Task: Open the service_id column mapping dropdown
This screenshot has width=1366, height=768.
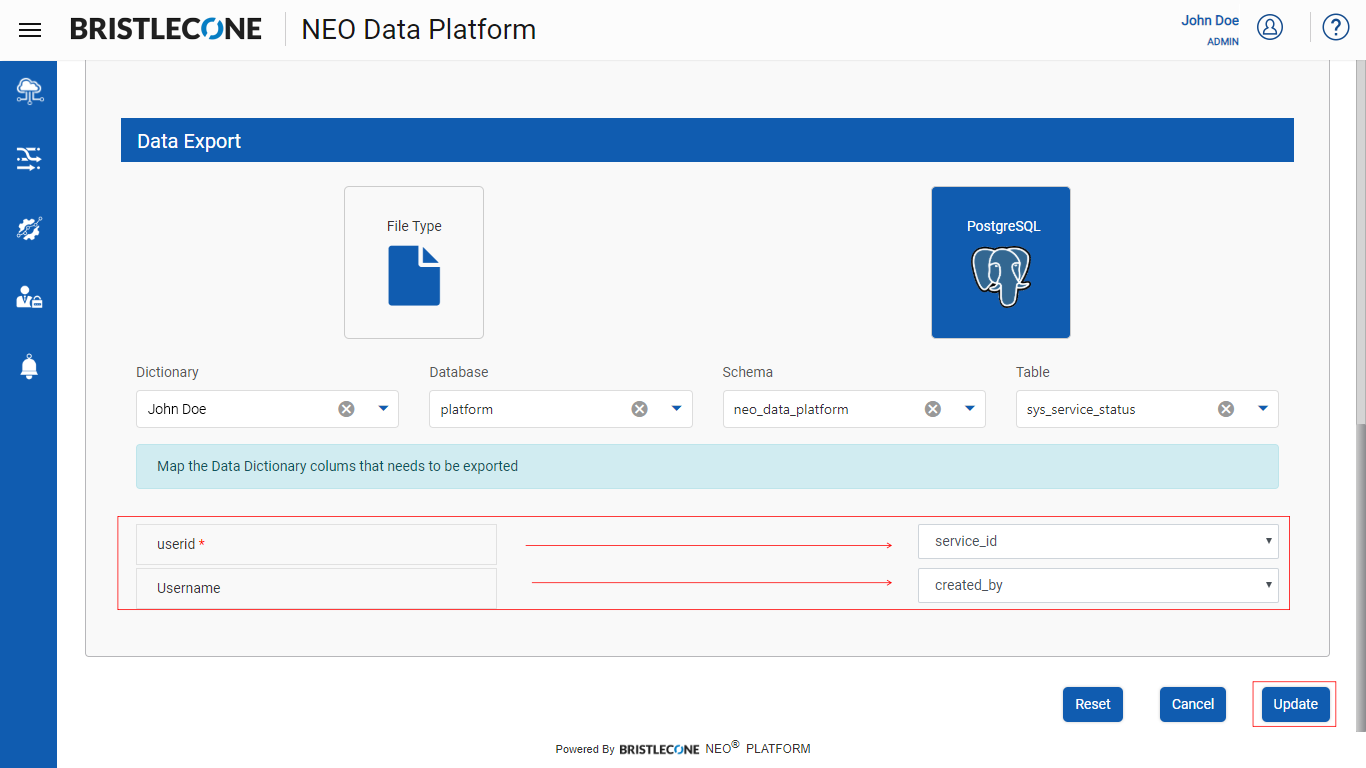Action: pyautogui.click(x=1098, y=541)
